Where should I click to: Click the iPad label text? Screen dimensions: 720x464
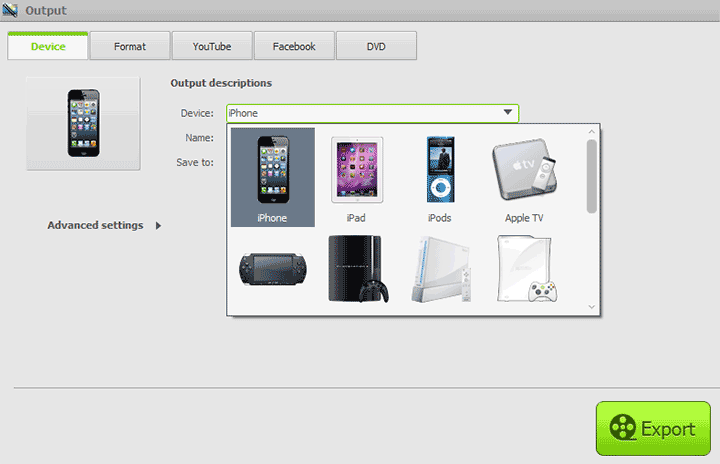pos(356,218)
